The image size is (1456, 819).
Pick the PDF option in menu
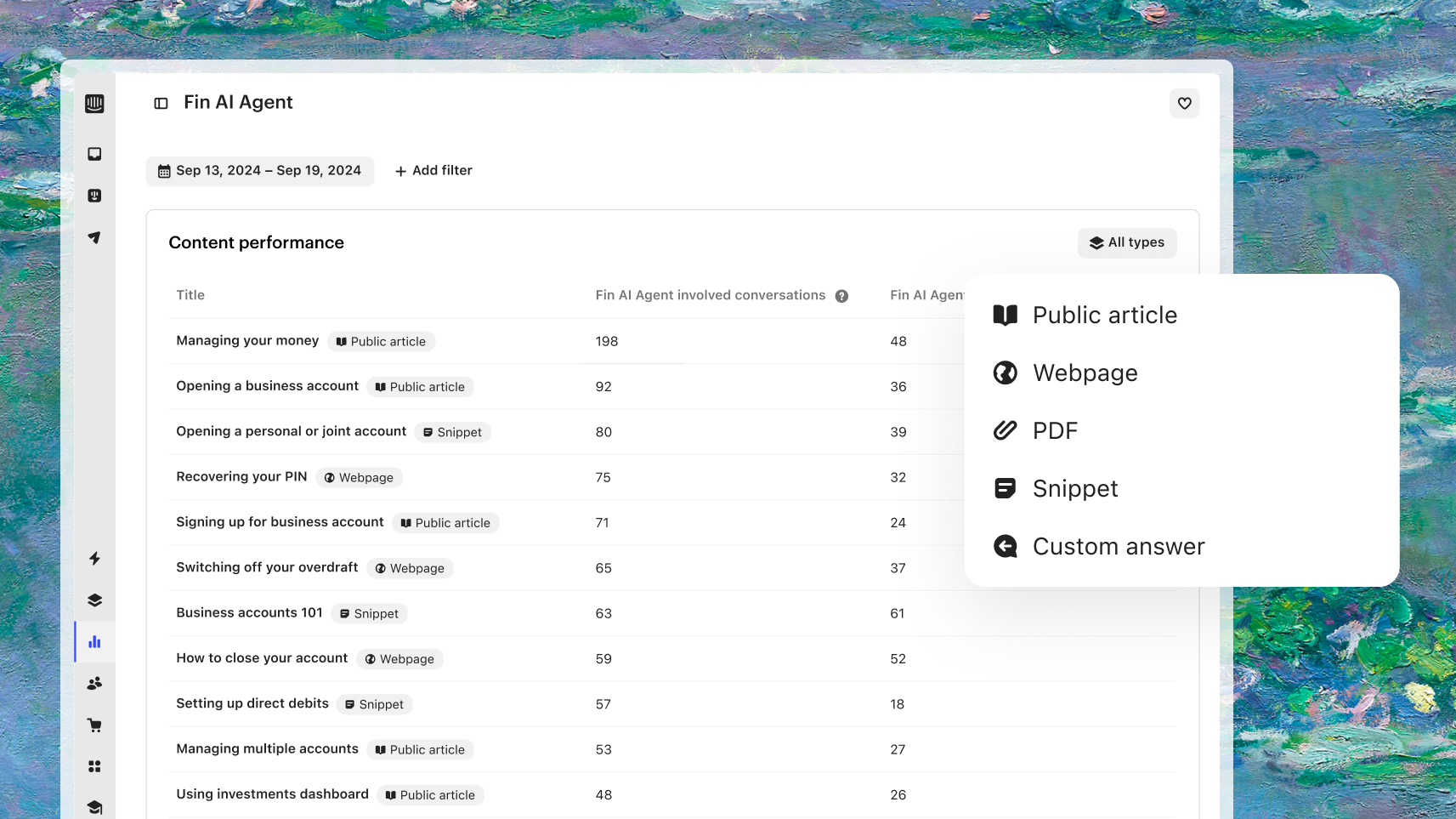coord(1055,431)
